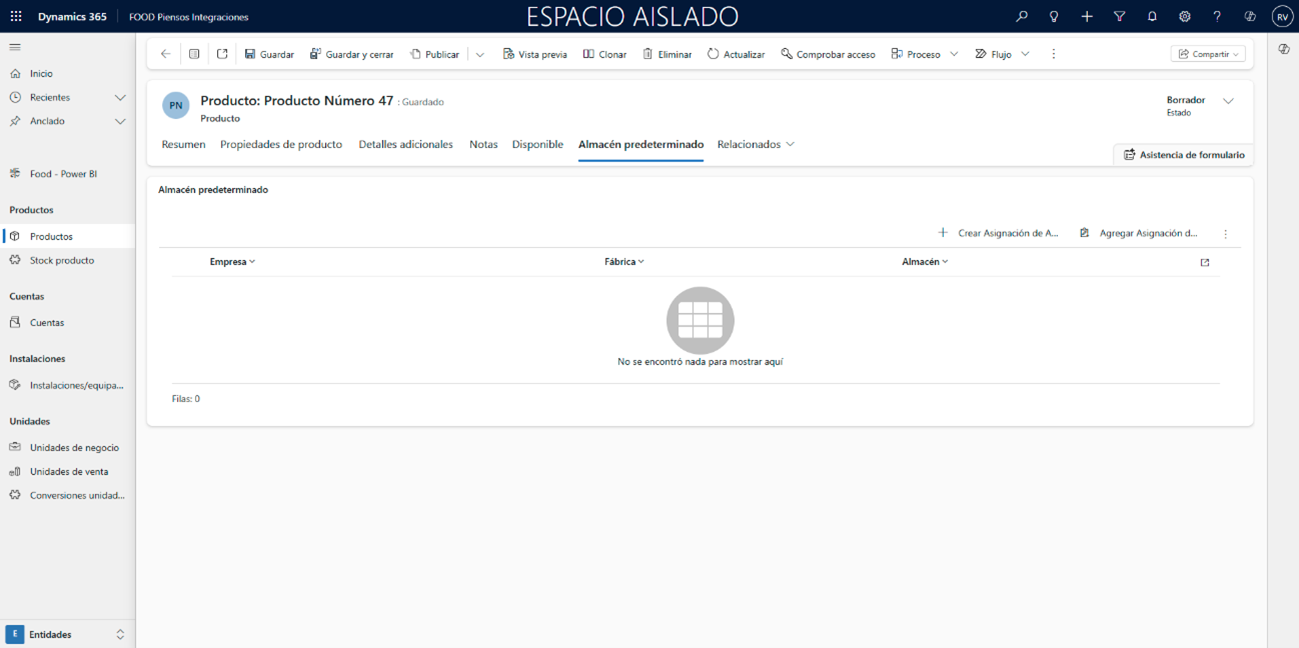Go back using the back arrow

[x=166, y=54]
